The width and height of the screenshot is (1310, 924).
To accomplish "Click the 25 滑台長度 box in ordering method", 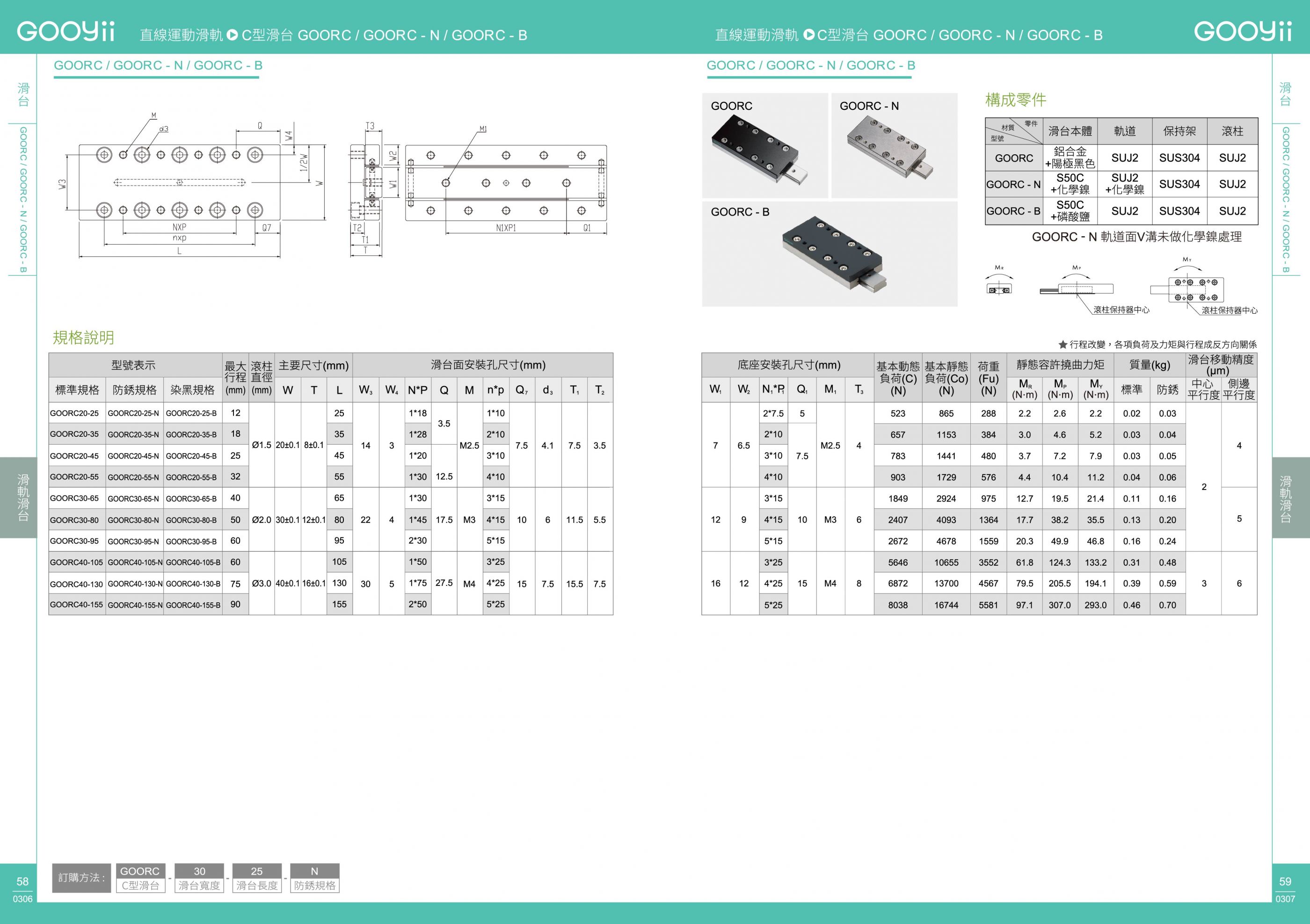I will click(x=257, y=878).
